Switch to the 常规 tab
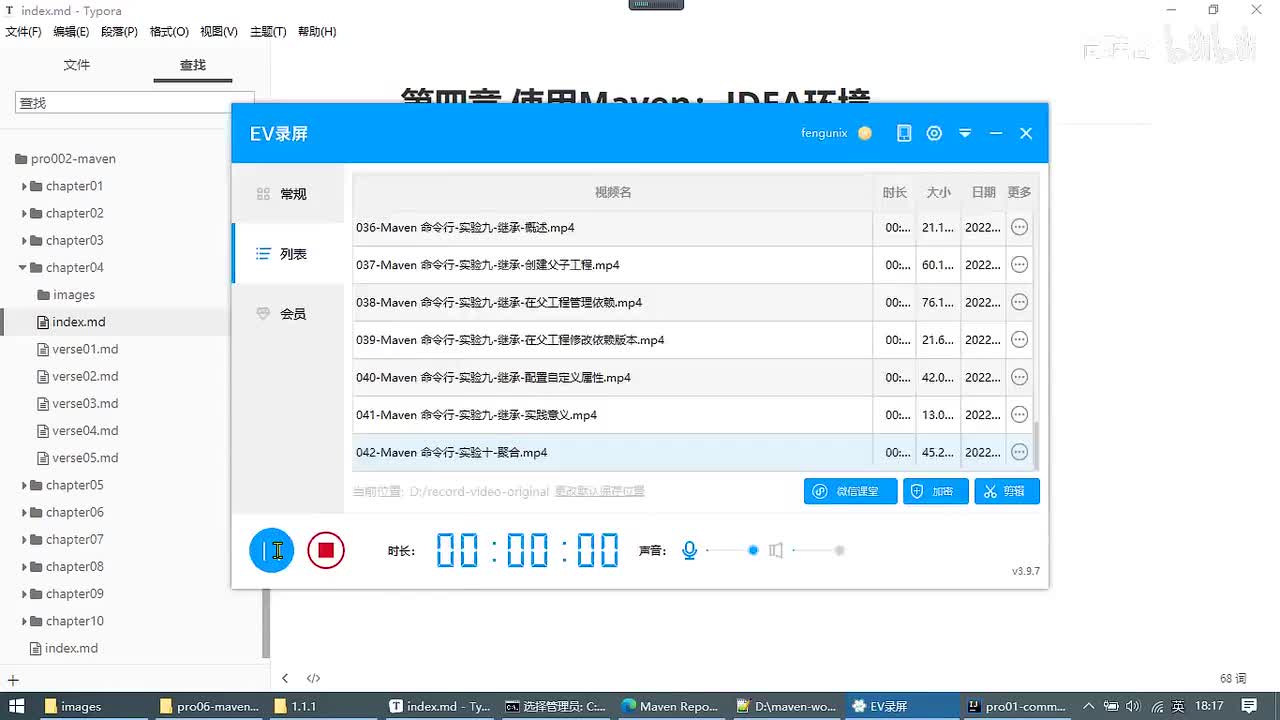 (x=288, y=194)
